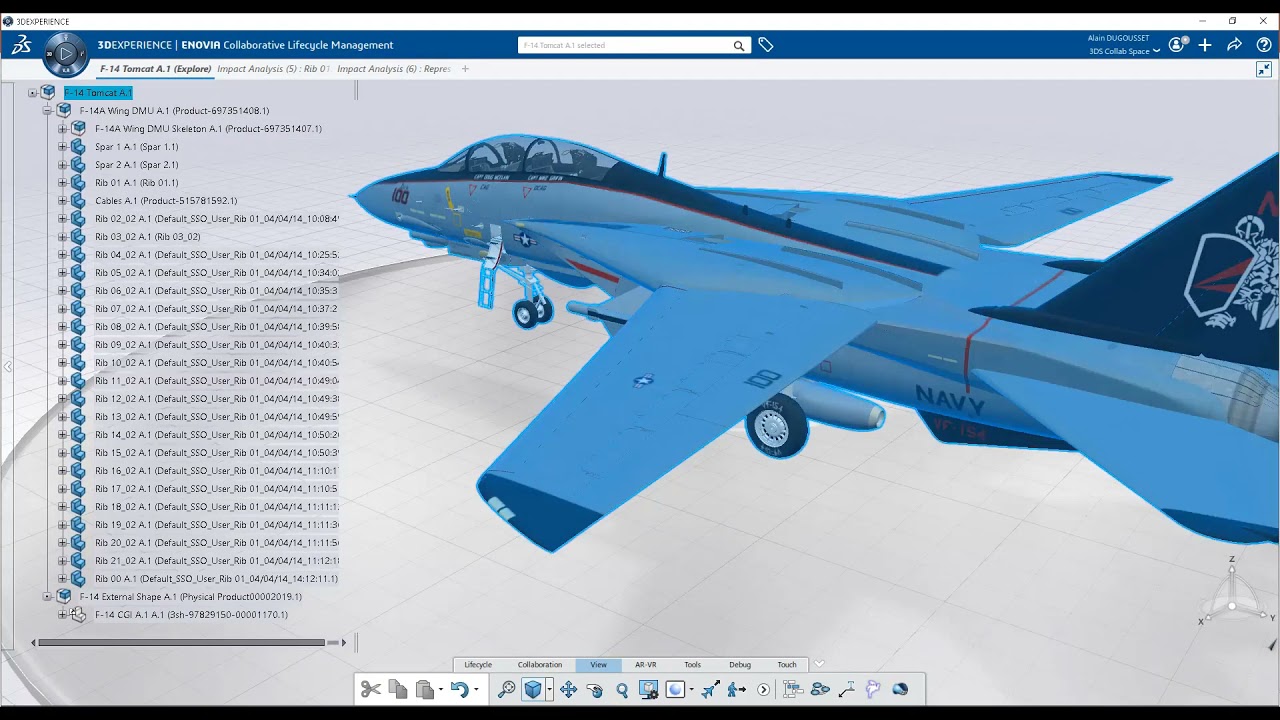
Task: Open the Touch toolbar tab
Action: pos(787,665)
